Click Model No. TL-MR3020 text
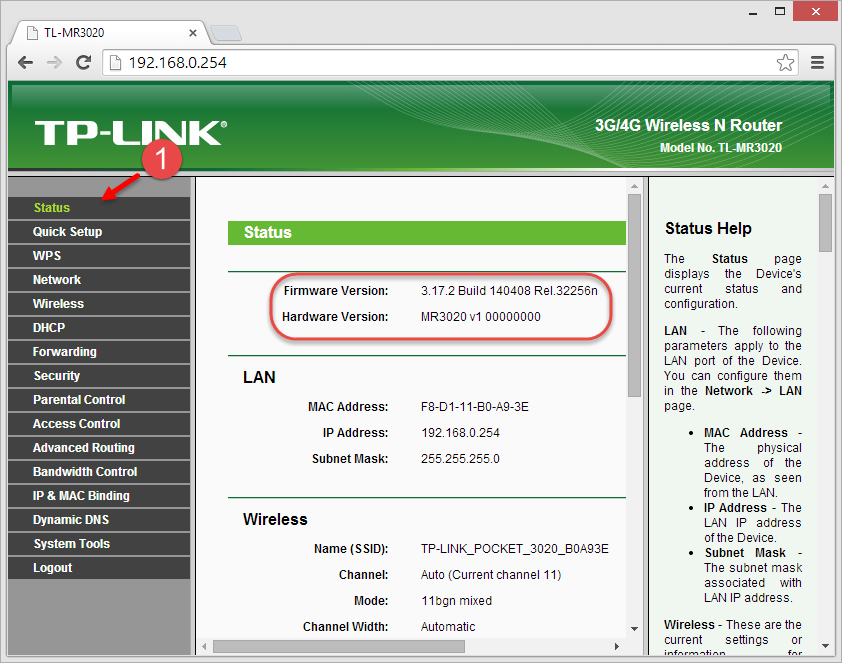Screen dimensions: 842x663 tap(721, 148)
